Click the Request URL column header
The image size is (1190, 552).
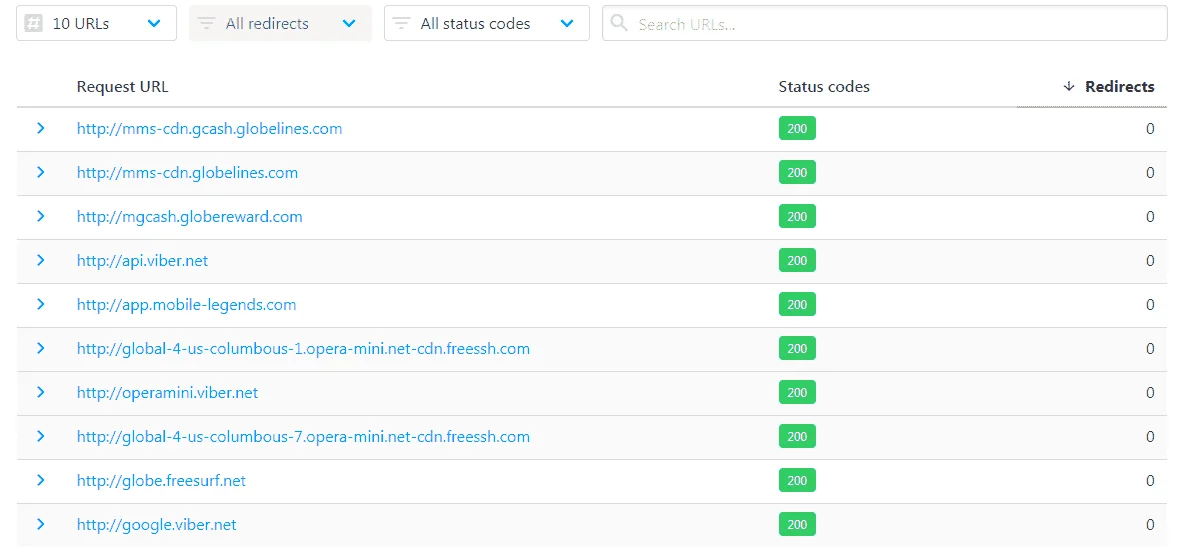tap(122, 87)
